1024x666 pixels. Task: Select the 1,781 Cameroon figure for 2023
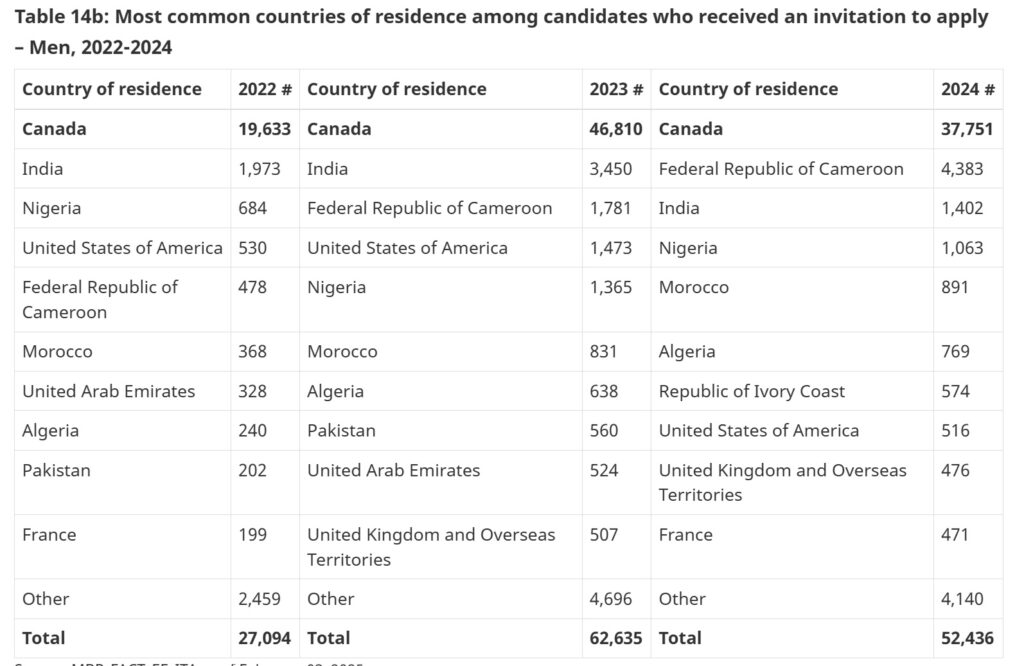(x=610, y=208)
